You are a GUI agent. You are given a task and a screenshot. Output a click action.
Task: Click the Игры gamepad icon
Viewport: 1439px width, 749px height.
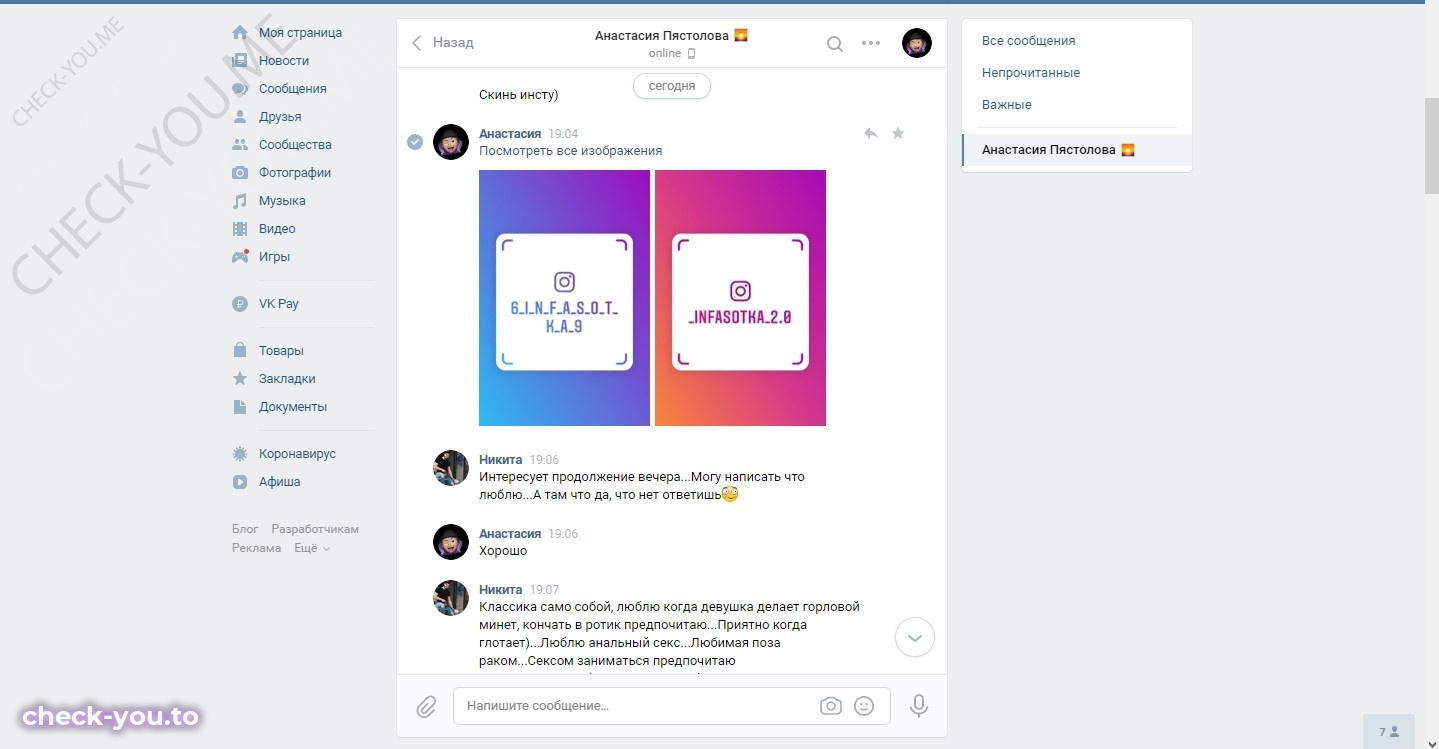pos(240,257)
